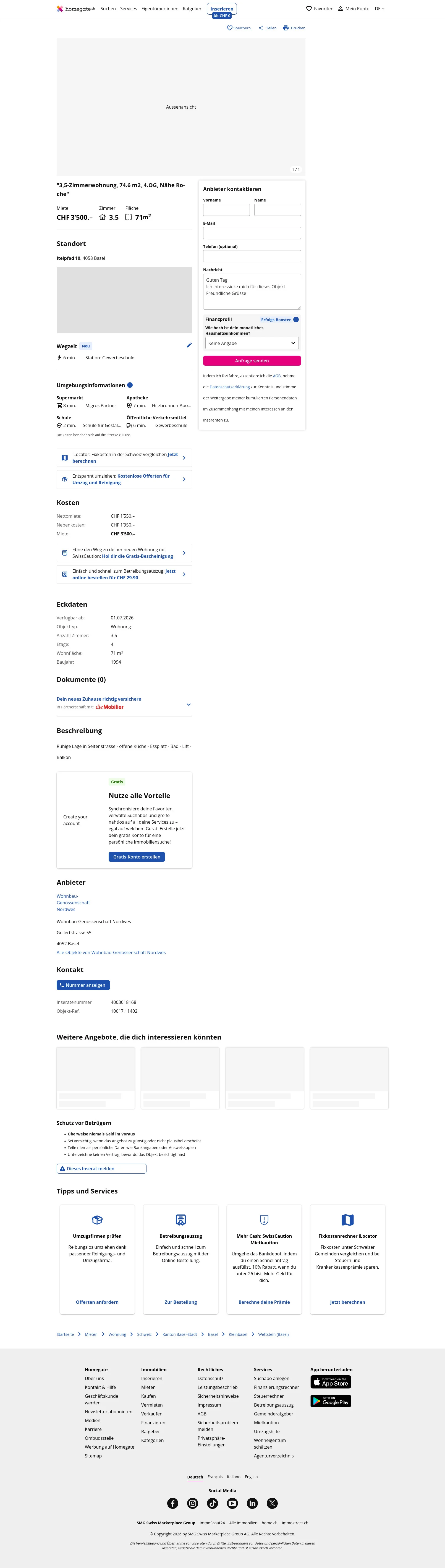Open the Ratgeber menu item
The image size is (445, 1568).
tap(192, 9)
